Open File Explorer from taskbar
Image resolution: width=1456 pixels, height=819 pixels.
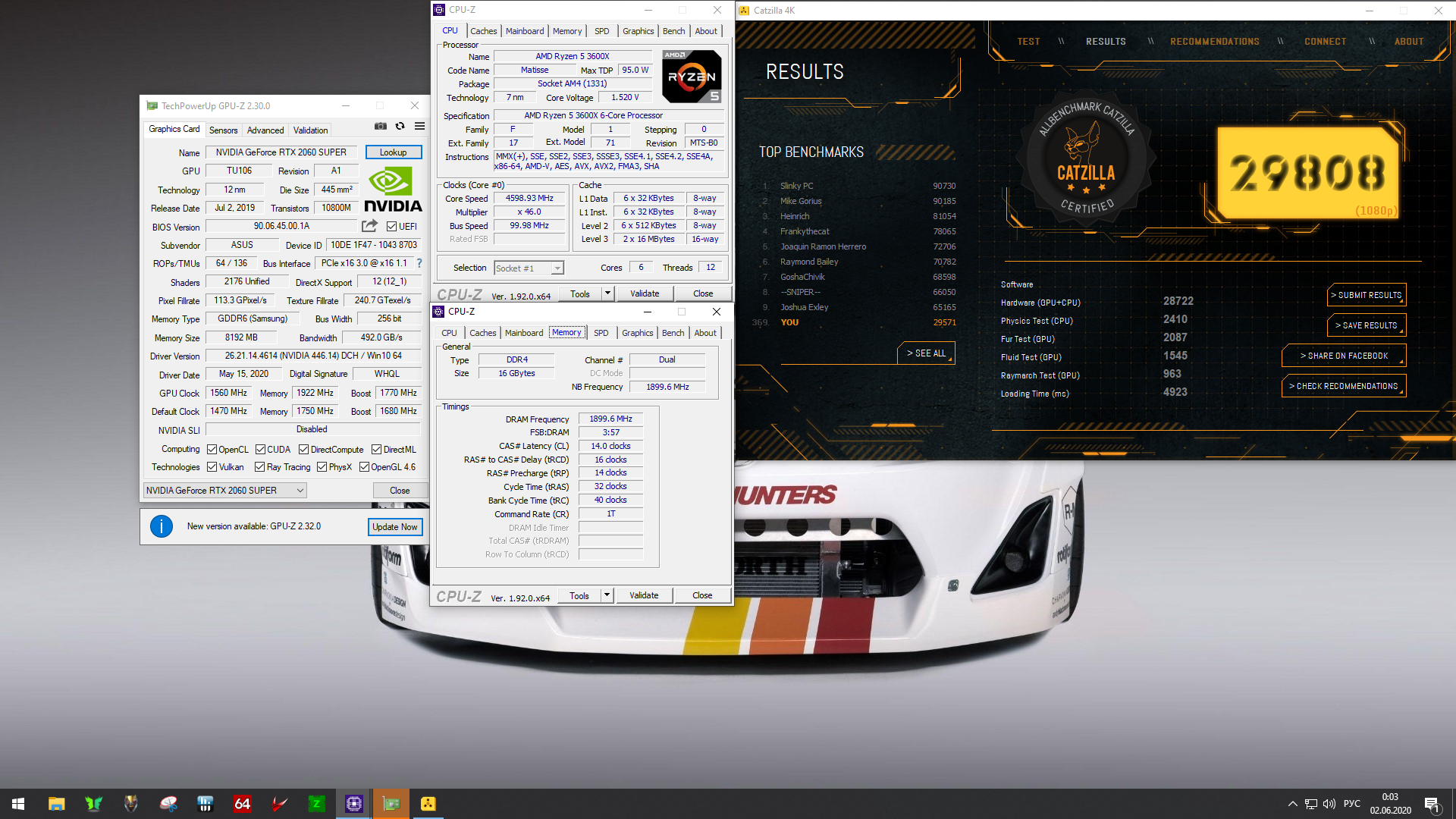tap(56, 804)
